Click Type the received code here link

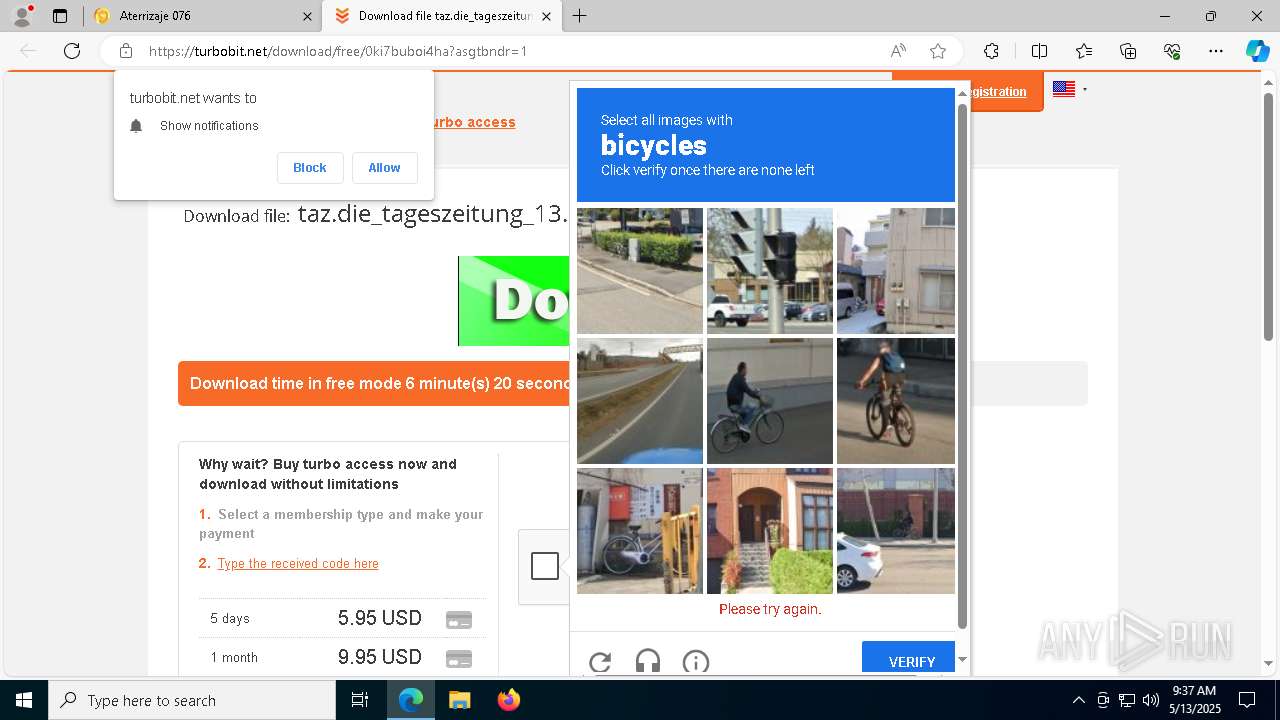pos(298,563)
